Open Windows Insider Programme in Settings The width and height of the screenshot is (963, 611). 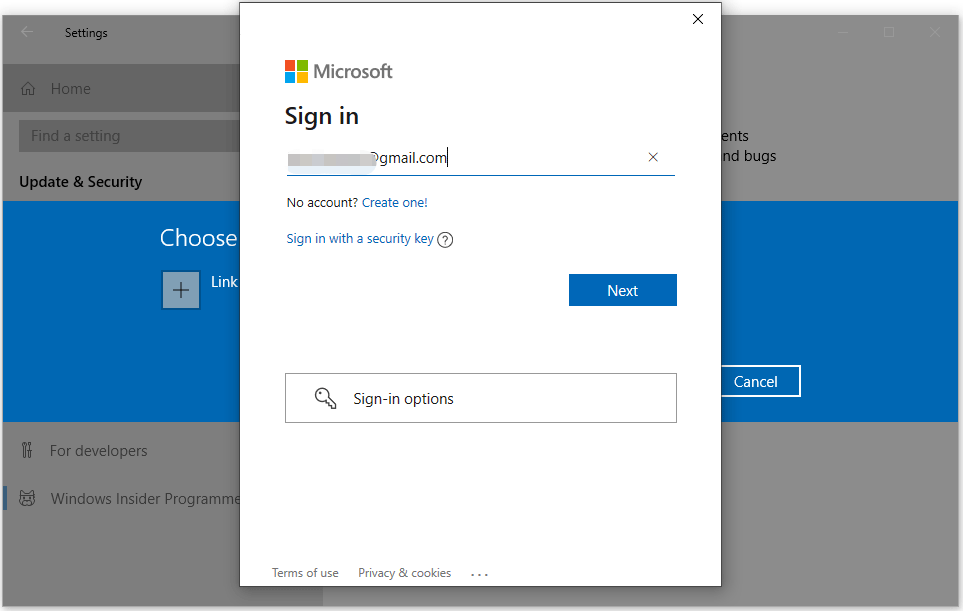point(145,499)
